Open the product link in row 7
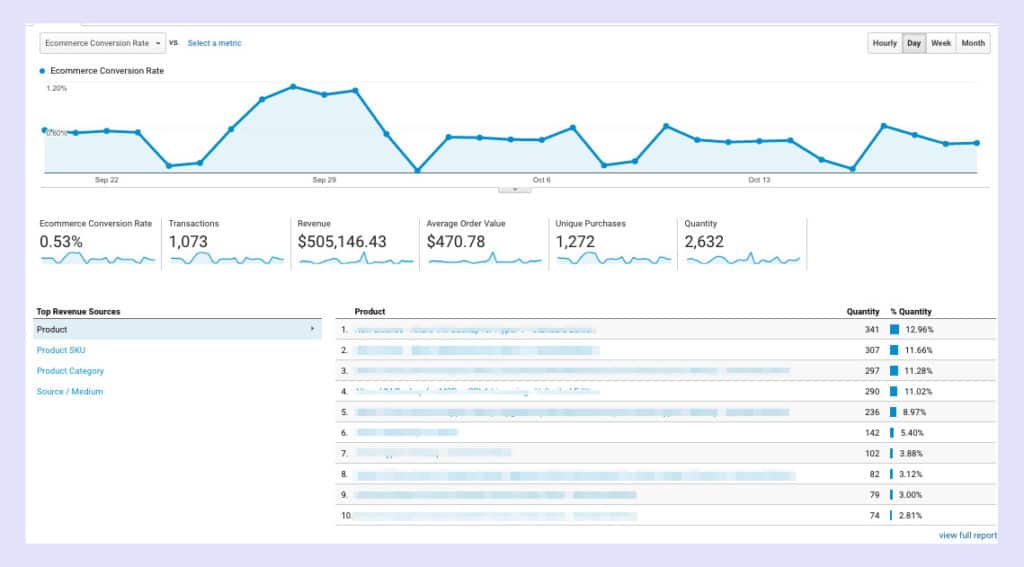This screenshot has height=567, width=1024. [x=433, y=453]
